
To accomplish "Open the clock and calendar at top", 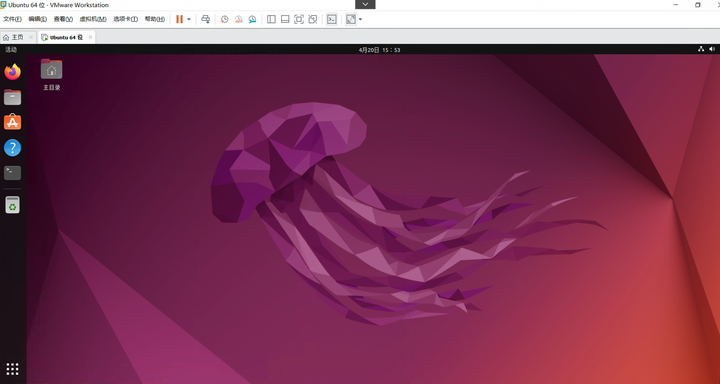I will 379,50.
